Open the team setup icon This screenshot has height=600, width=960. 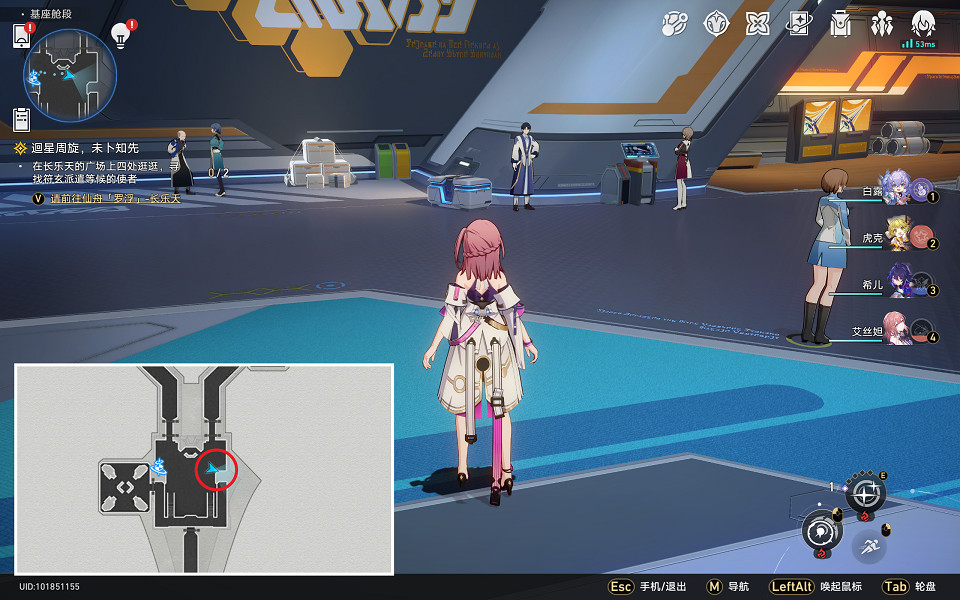click(882, 23)
